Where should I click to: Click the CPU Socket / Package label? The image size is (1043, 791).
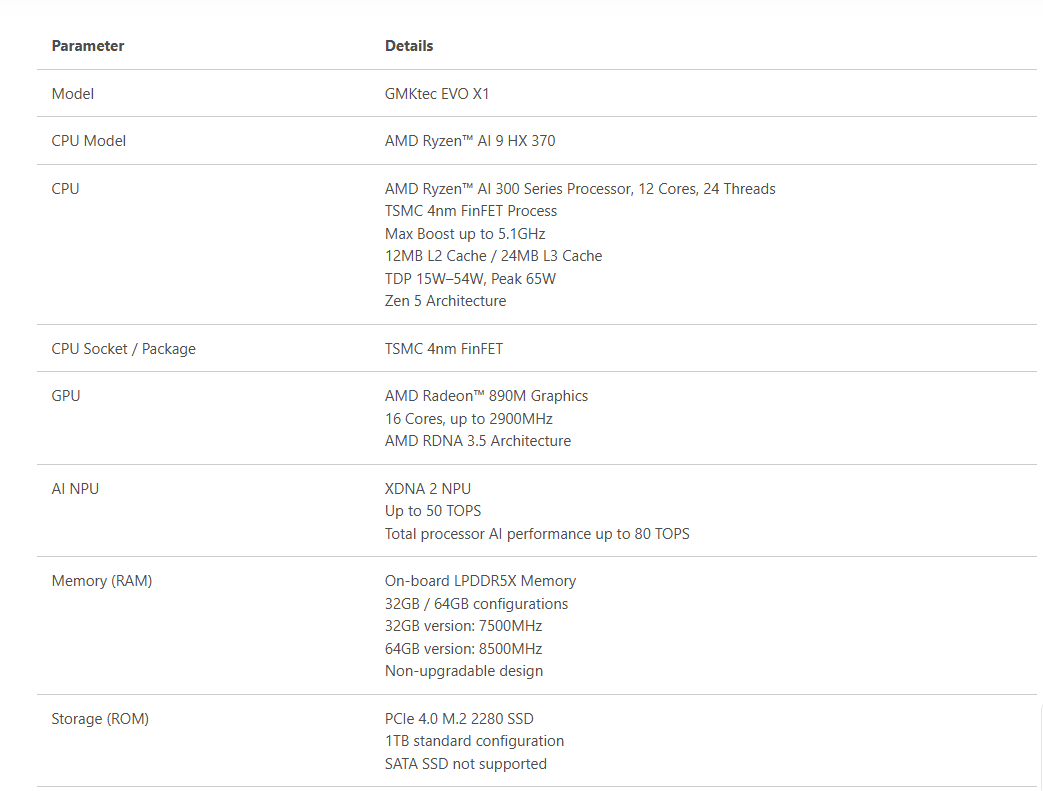(x=124, y=349)
